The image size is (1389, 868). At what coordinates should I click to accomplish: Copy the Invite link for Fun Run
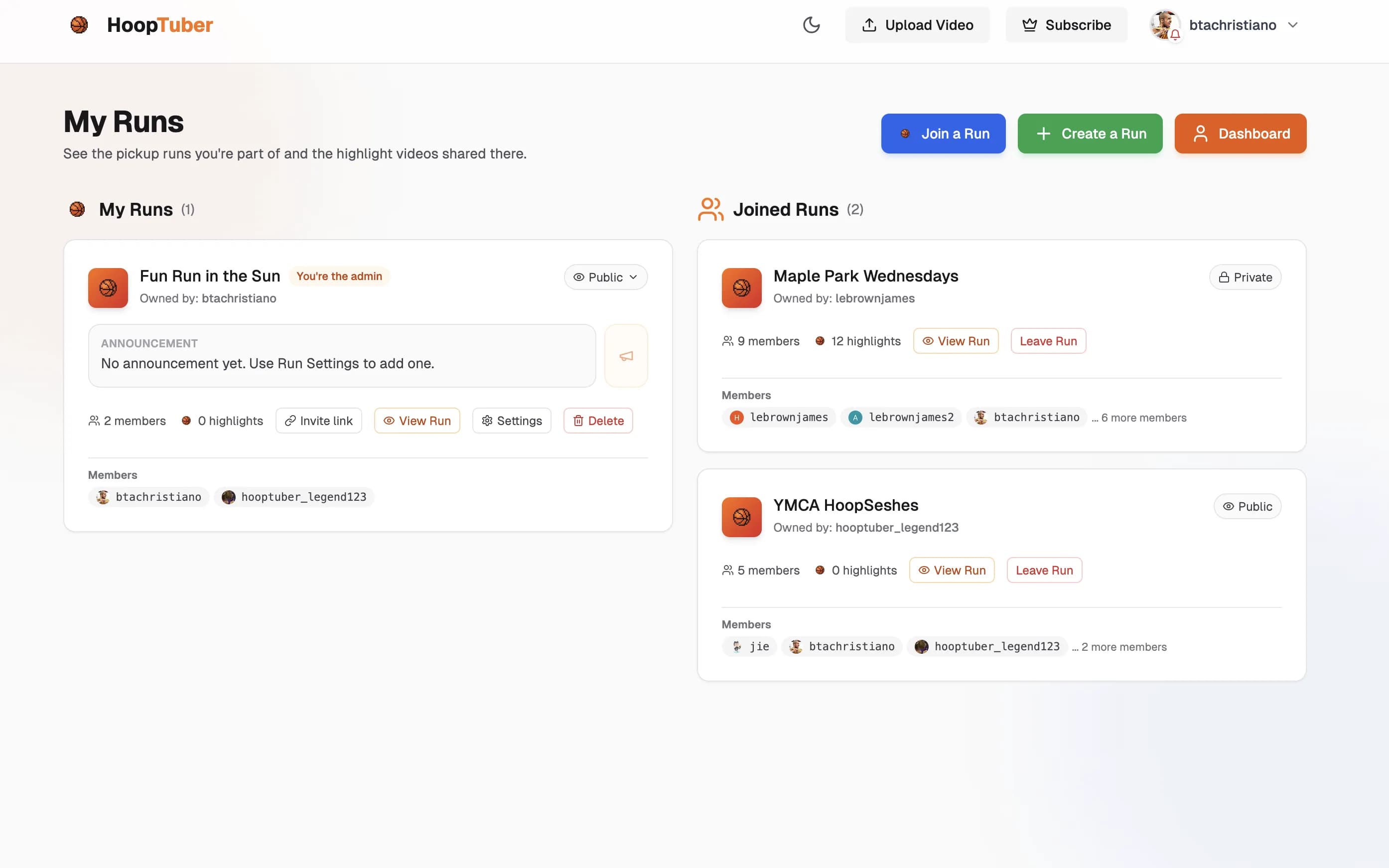coord(318,421)
